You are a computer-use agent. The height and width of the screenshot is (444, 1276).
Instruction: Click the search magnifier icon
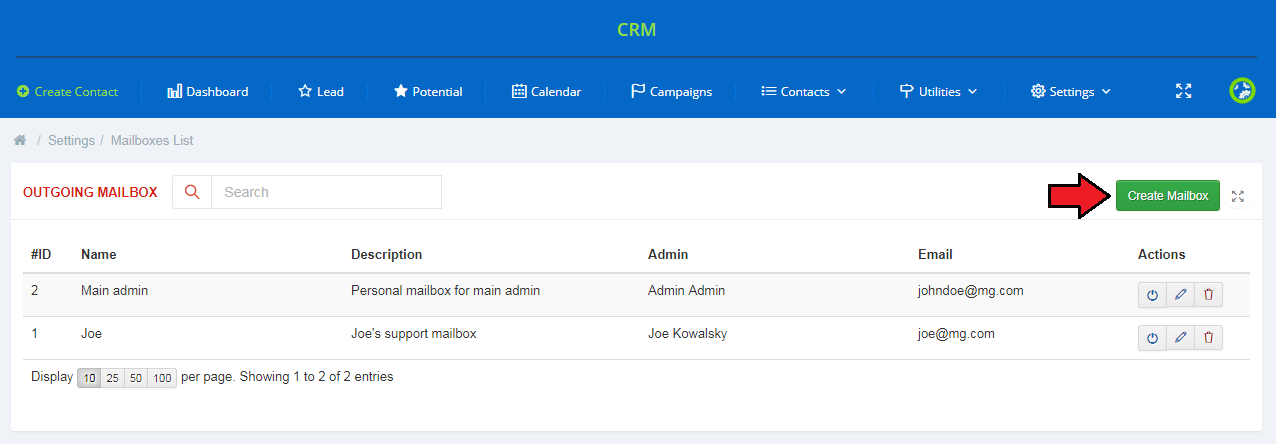(x=192, y=192)
